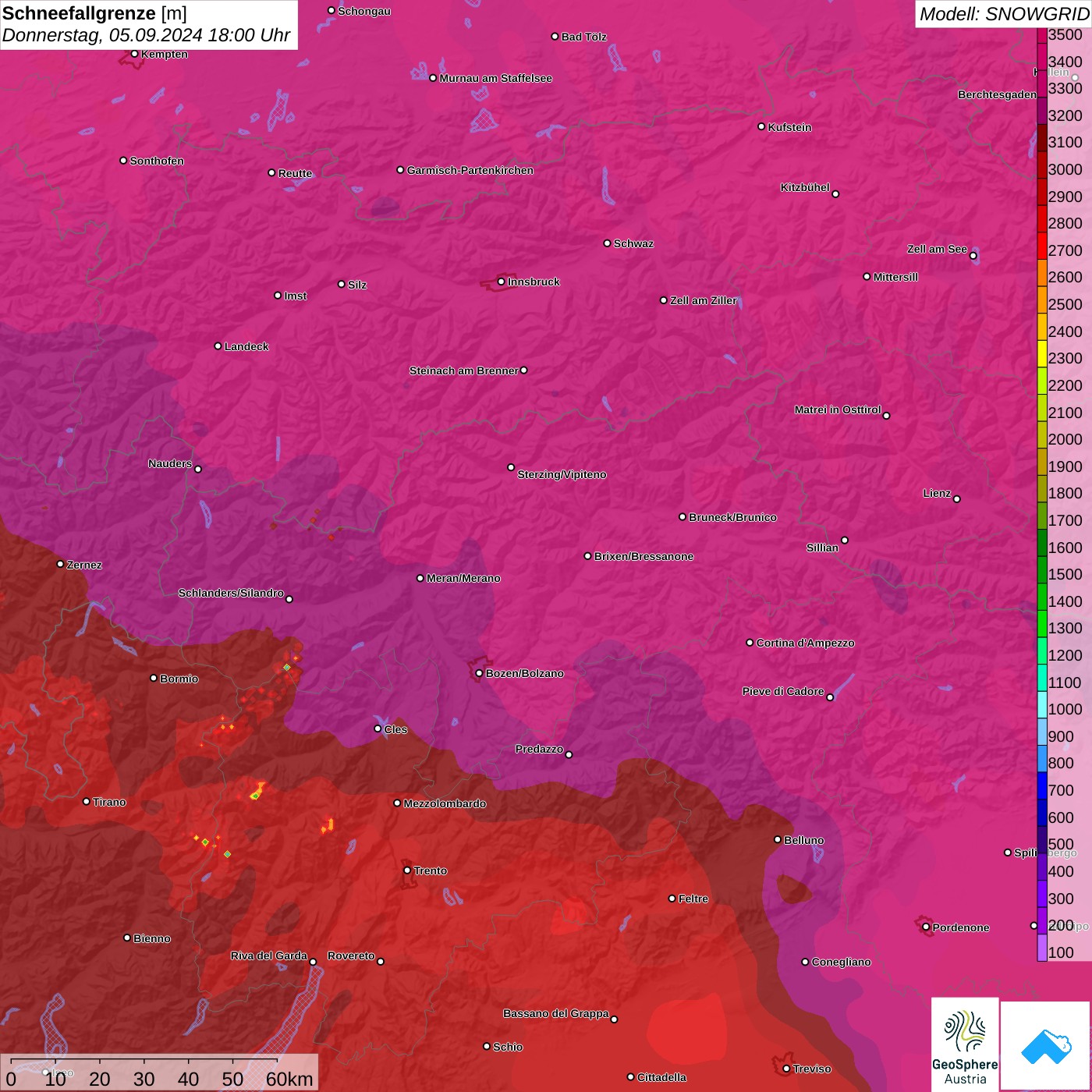Click the Nauders marker dot
This screenshot has width=1092, height=1092.
tap(198, 469)
